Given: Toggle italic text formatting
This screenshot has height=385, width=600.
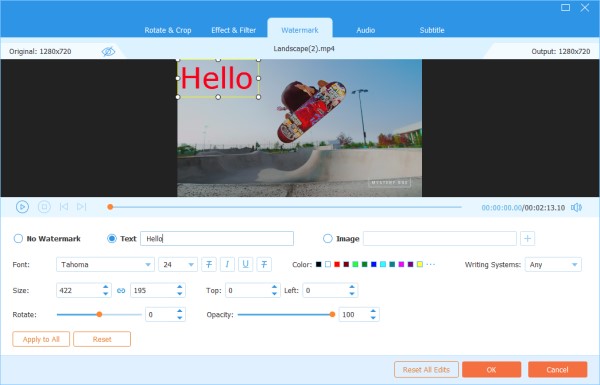Looking at the screenshot, I should point(227,264).
